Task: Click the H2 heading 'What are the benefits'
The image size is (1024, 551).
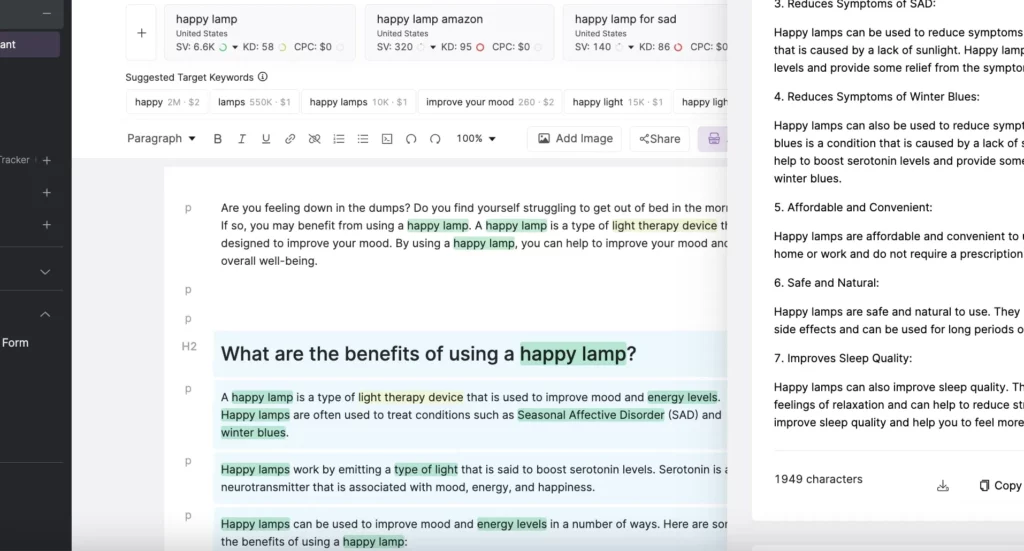Action: [x=428, y=354]
